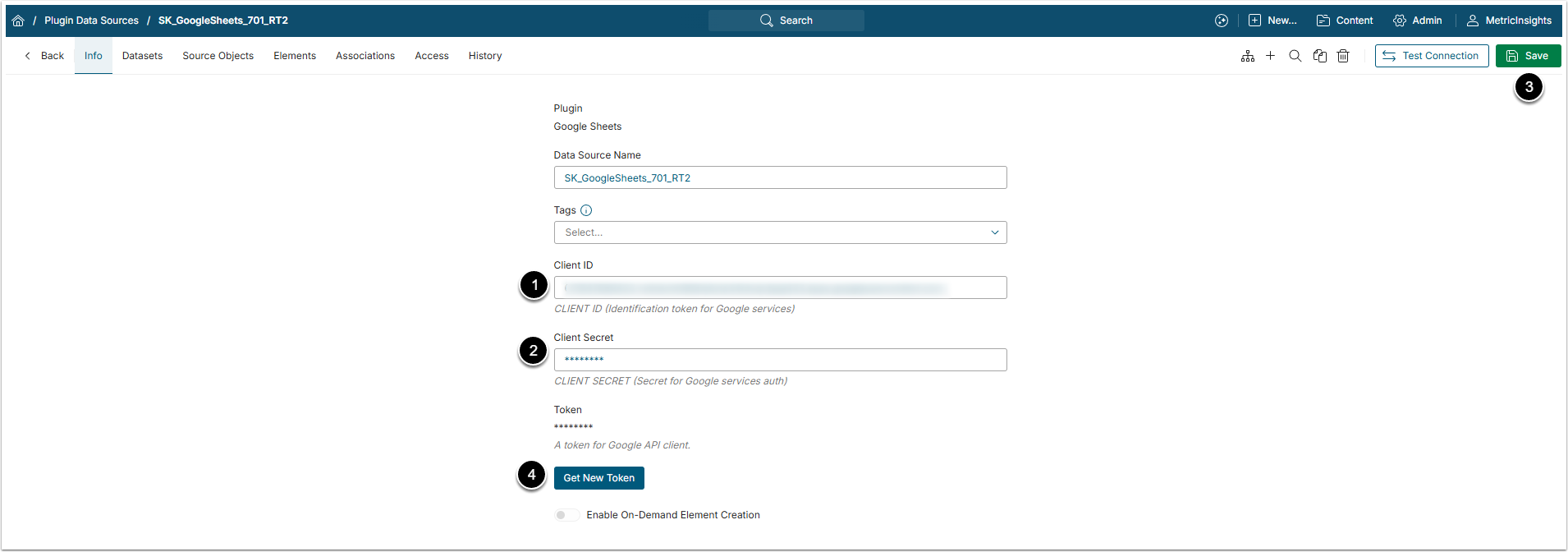This screenshot has height=552, width=1568.
Task: Click the trash delete icon
Action: coord(1343,56)
